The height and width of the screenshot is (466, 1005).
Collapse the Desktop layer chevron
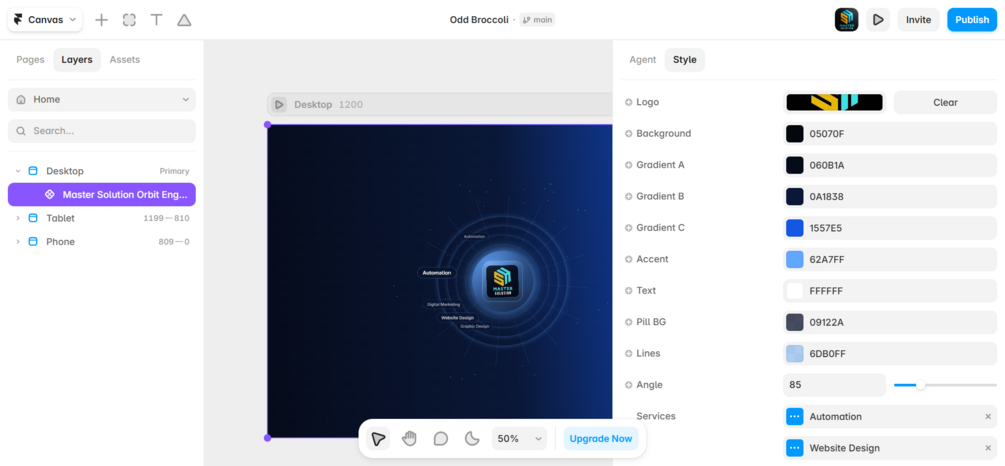click(x=18, y=171)
